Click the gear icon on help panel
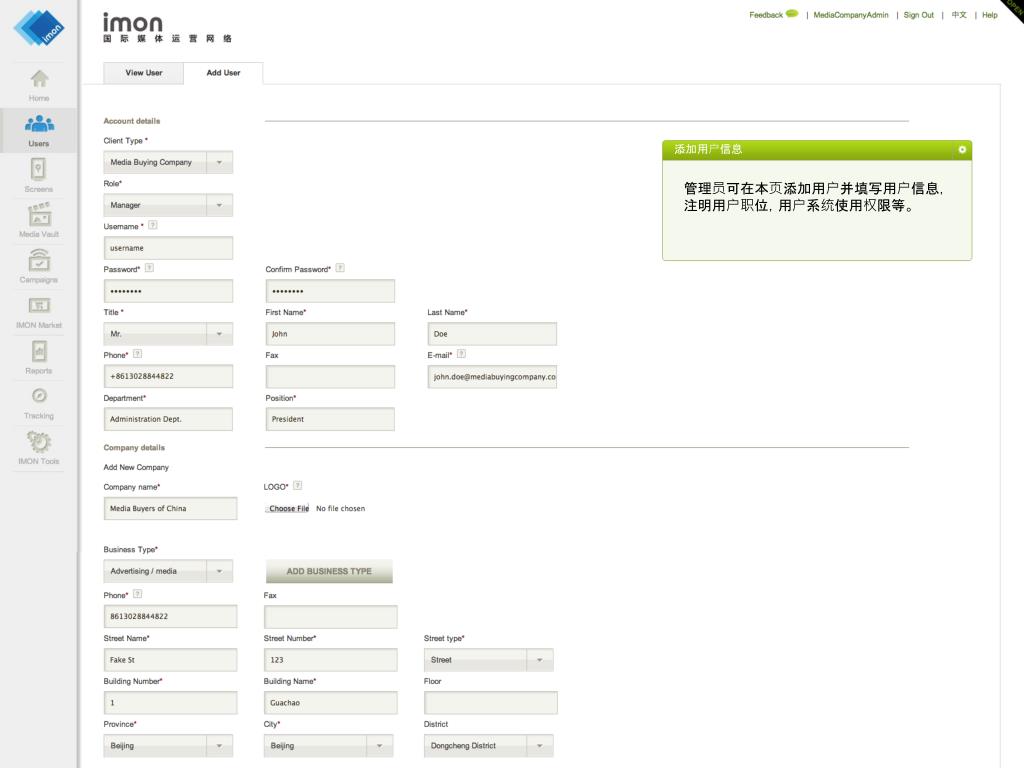This screenshot has height=768, width=1024. click(962, 150)
